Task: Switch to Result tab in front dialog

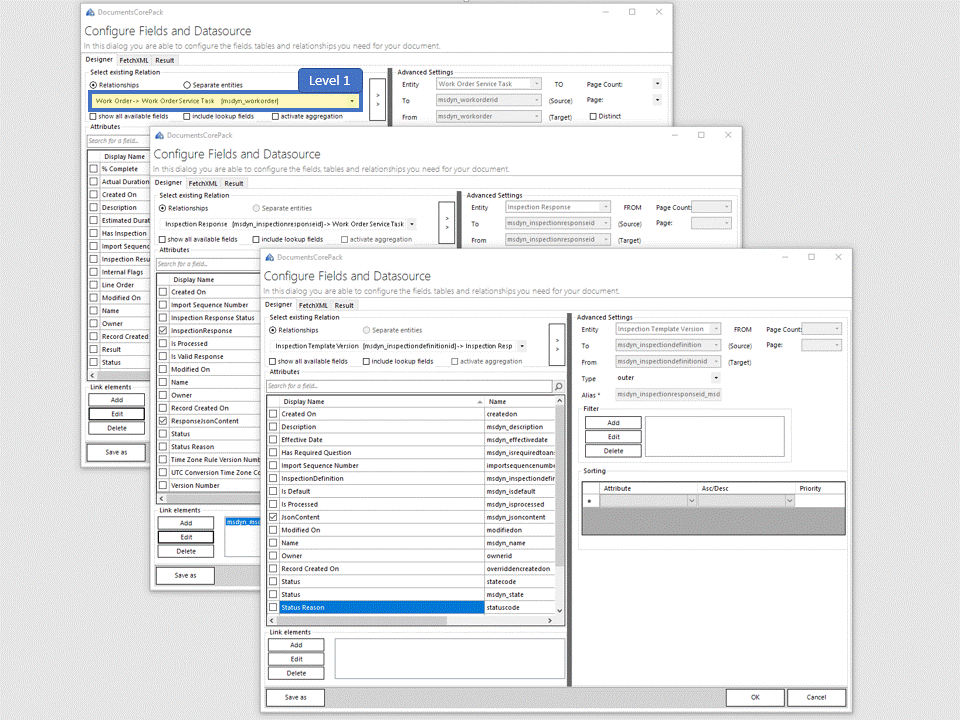Action: click(344, 306)
